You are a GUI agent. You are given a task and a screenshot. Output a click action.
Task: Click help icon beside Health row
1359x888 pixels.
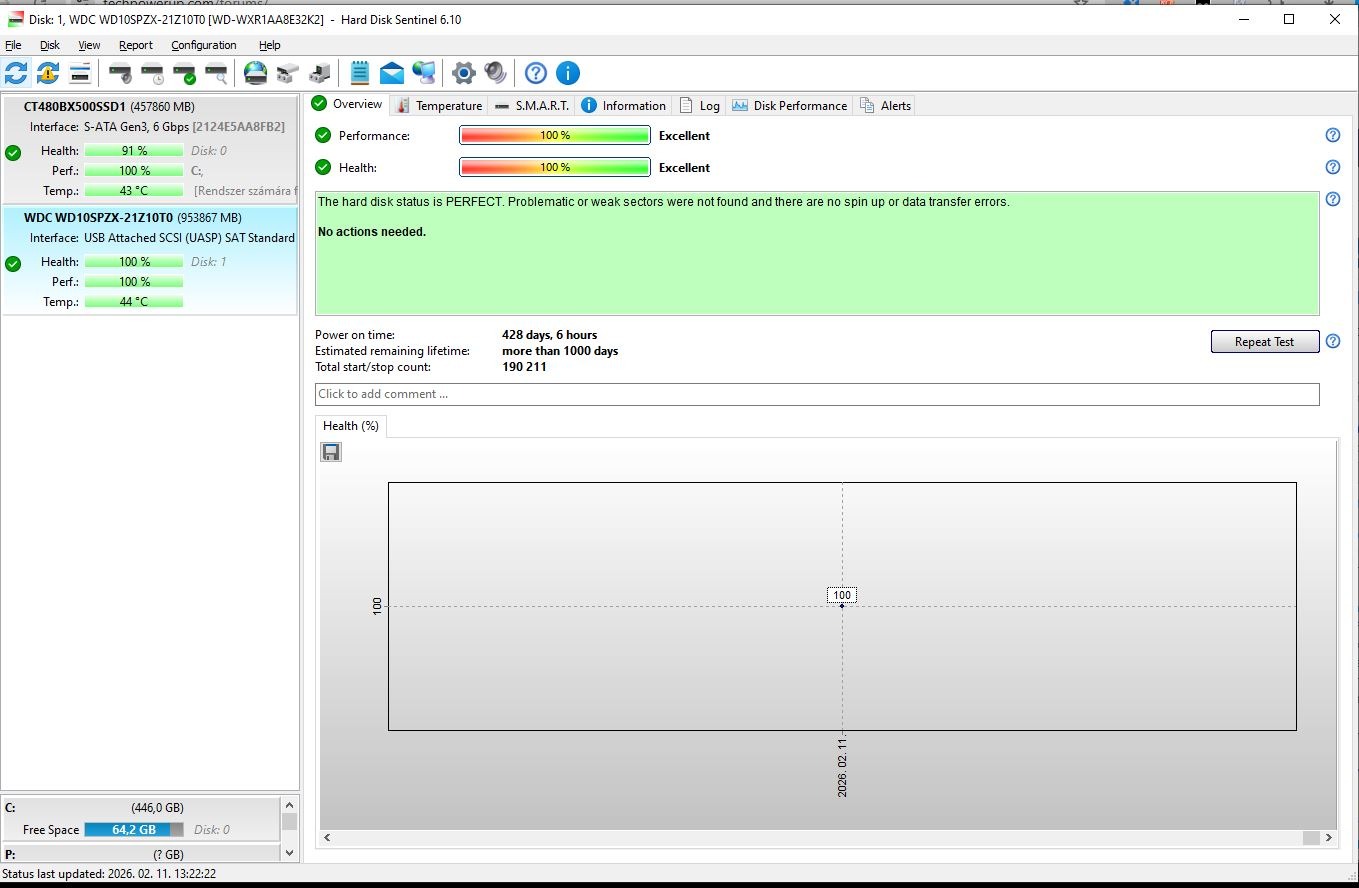tap(1332, 167)
